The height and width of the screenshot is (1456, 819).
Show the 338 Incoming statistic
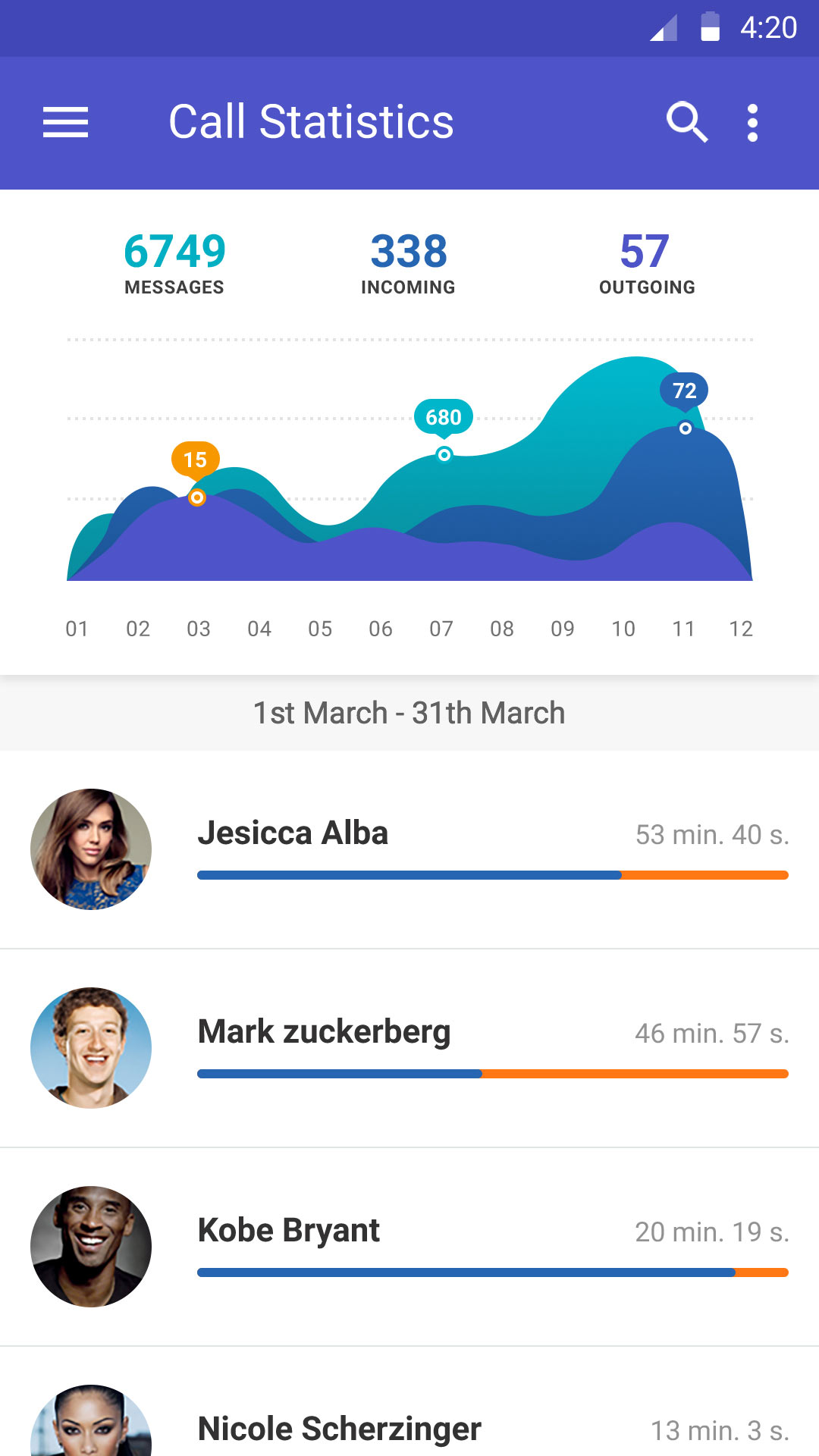click(409, 262)
